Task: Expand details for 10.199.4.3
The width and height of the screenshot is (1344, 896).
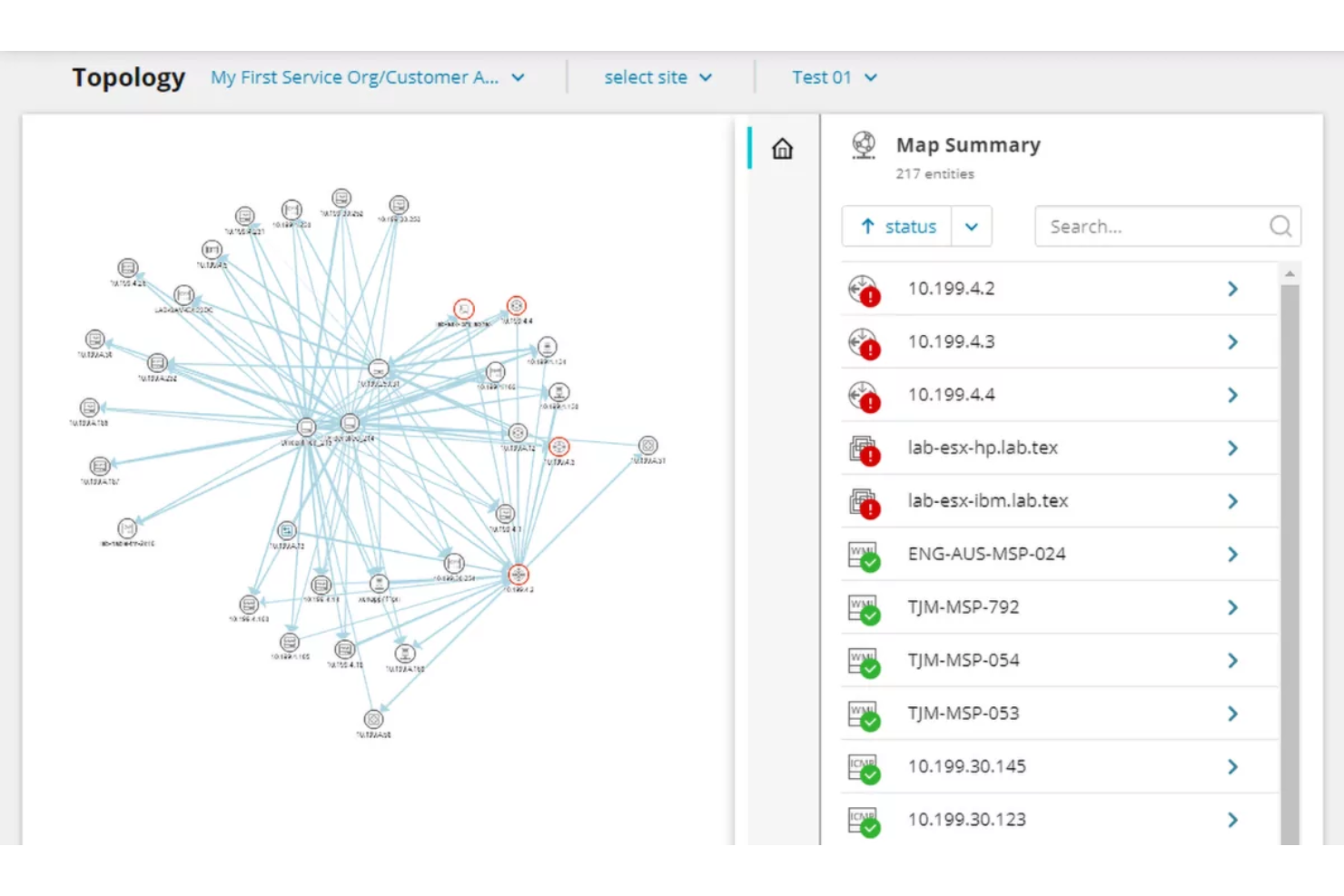Action: point(1232,341)
